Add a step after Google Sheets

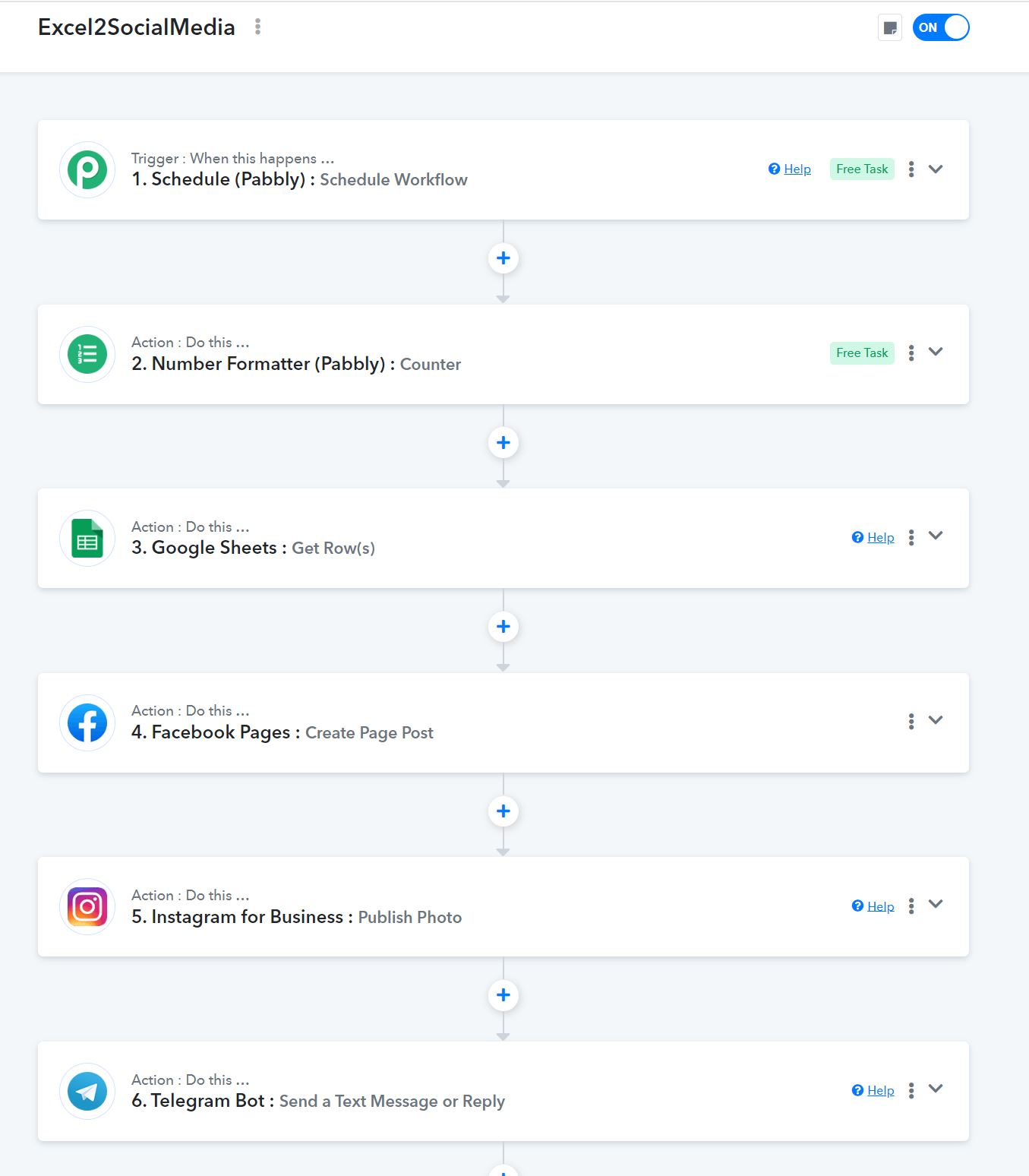tap(503, 627)
